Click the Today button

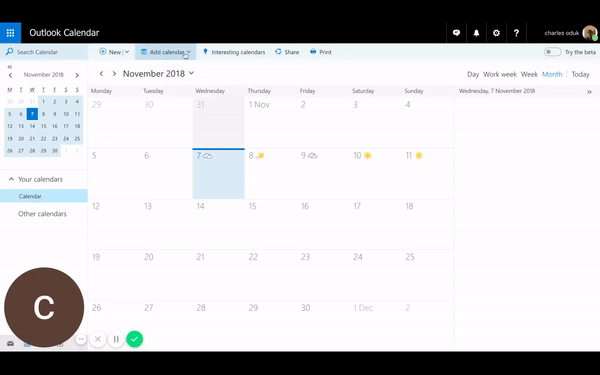click(580, 74)
